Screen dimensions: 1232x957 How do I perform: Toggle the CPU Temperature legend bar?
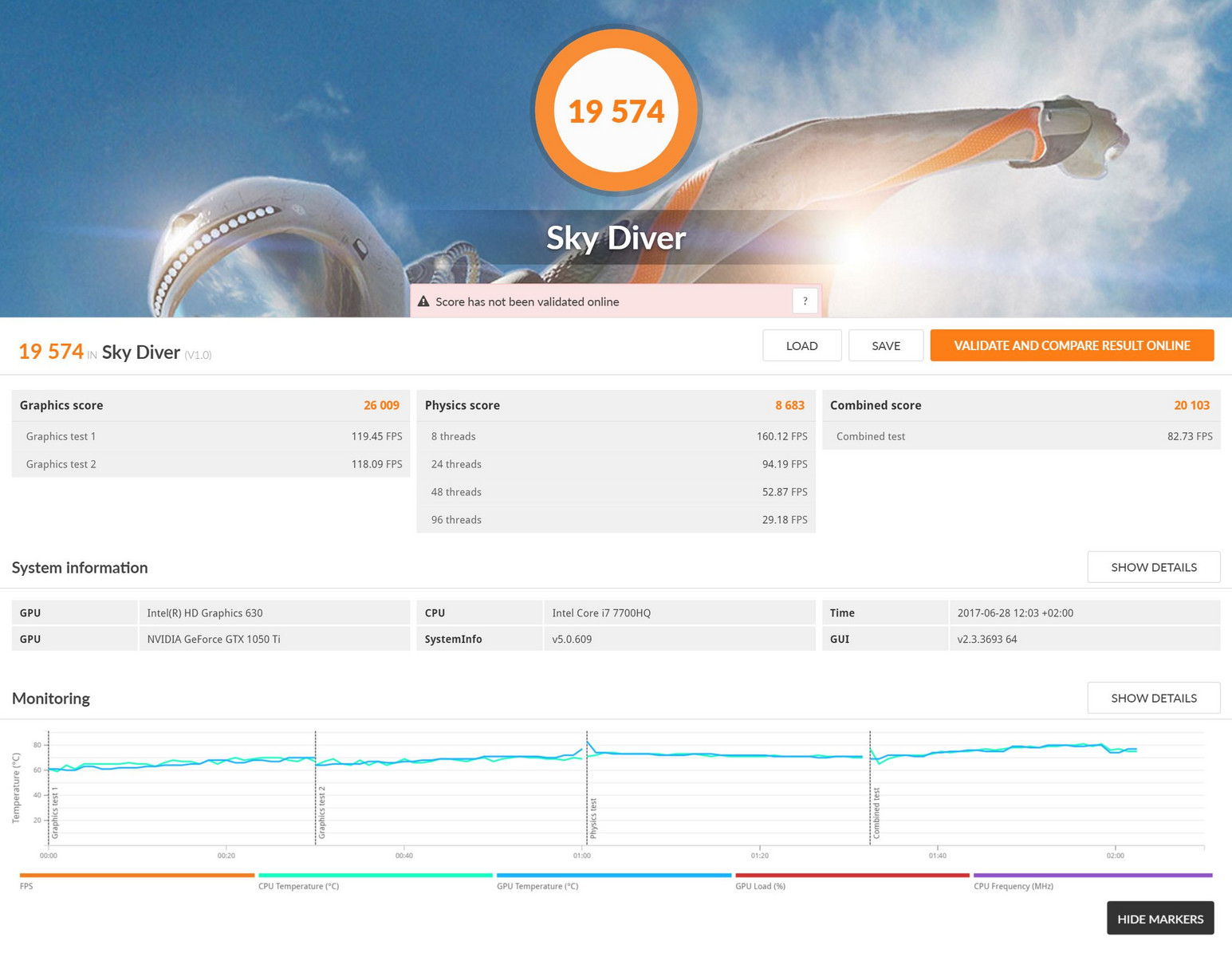pyautogui.click(x=376, y=876)
